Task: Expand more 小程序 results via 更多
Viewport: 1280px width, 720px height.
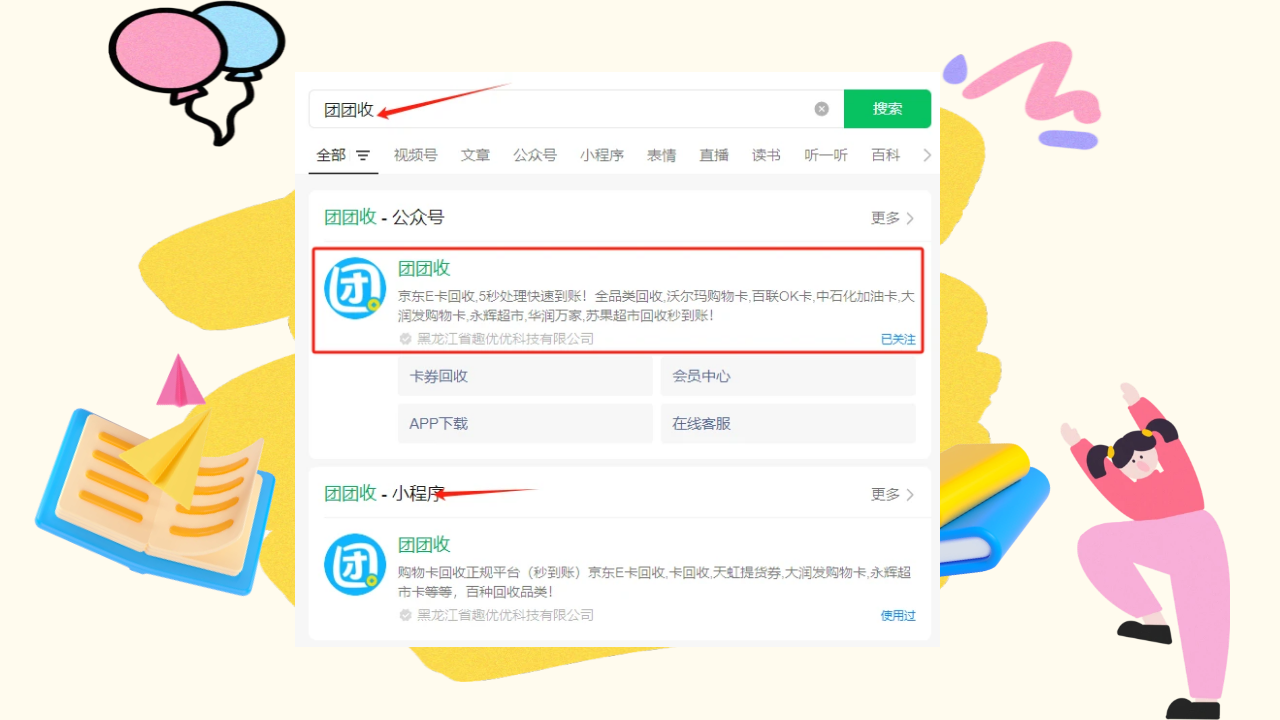Action: click(892, 494)
